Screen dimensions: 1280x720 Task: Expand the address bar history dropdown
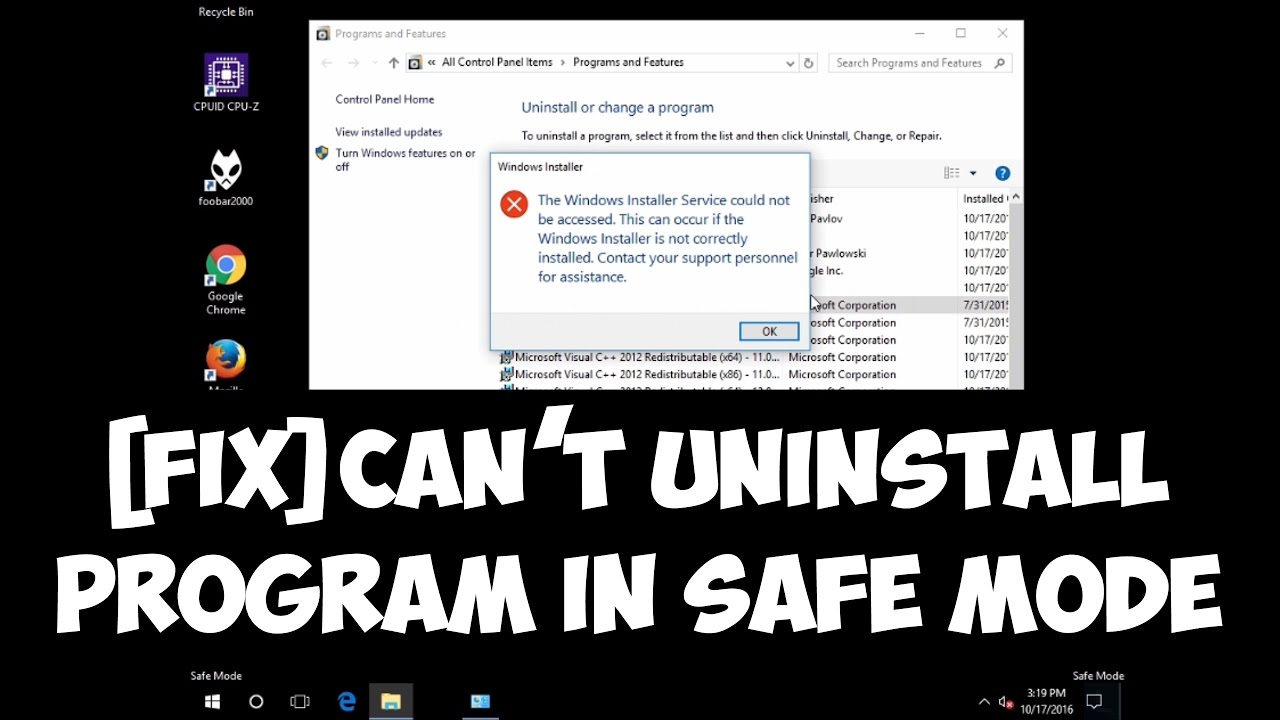coord(790,63)
